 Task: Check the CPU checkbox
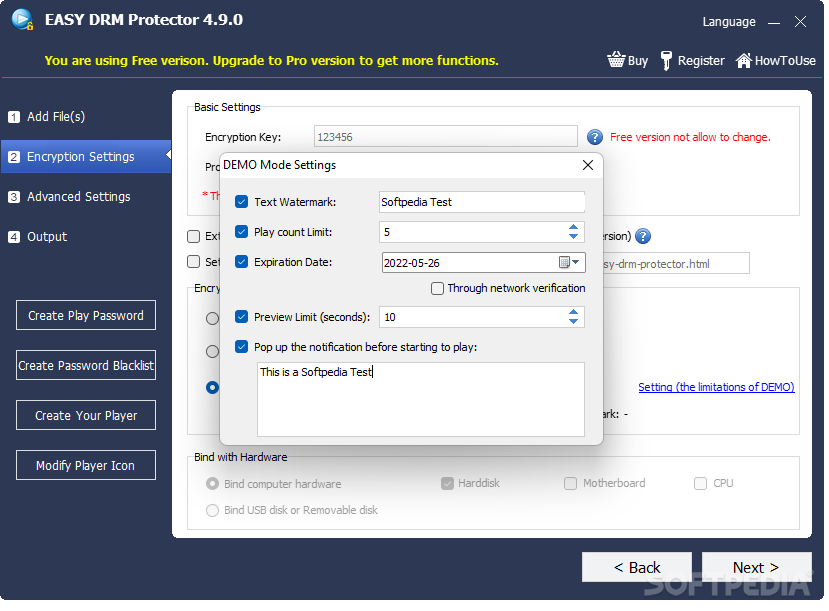click(701, 483)
